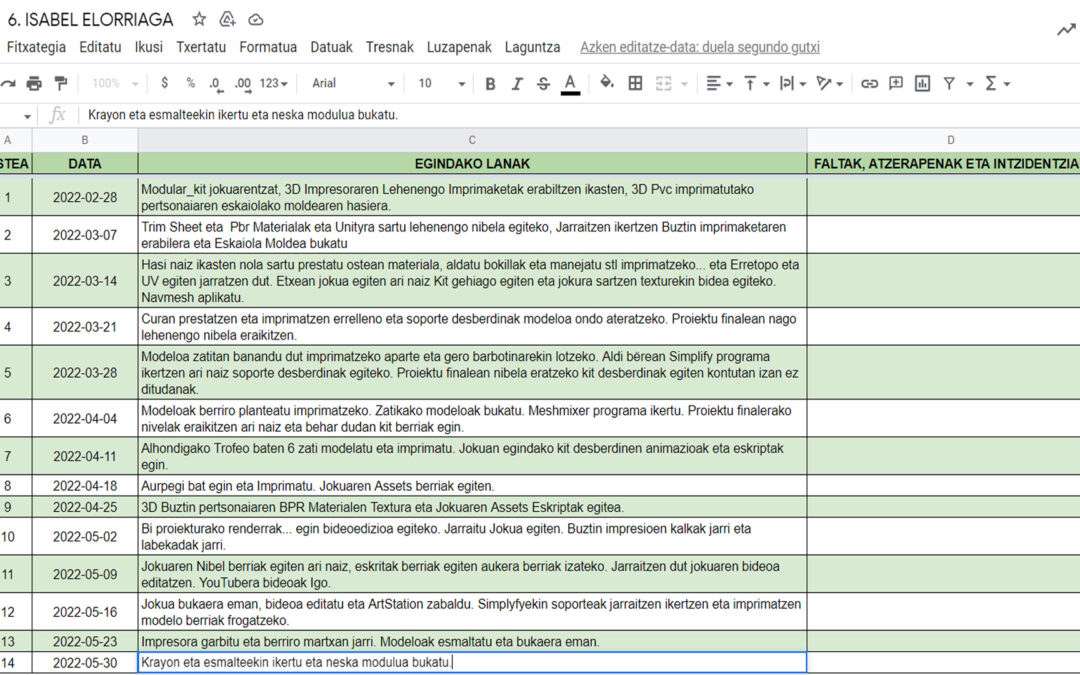Select the FALTAK, ATZERAPENAK header cell
This screenshot has width=1080, height=675.
point(944,164)
